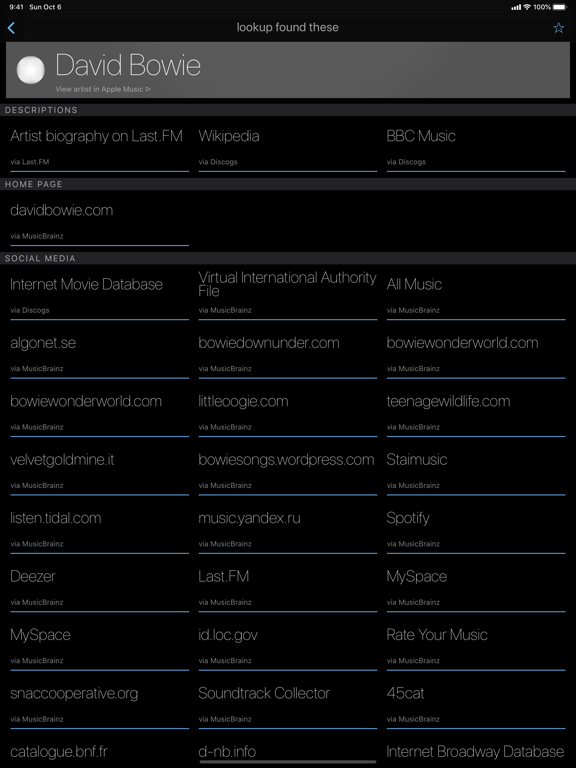Tap the Wi-Fi icon in status bar
Image resolution: width=576 pixels, height=768 pixels.
(527, 7)
